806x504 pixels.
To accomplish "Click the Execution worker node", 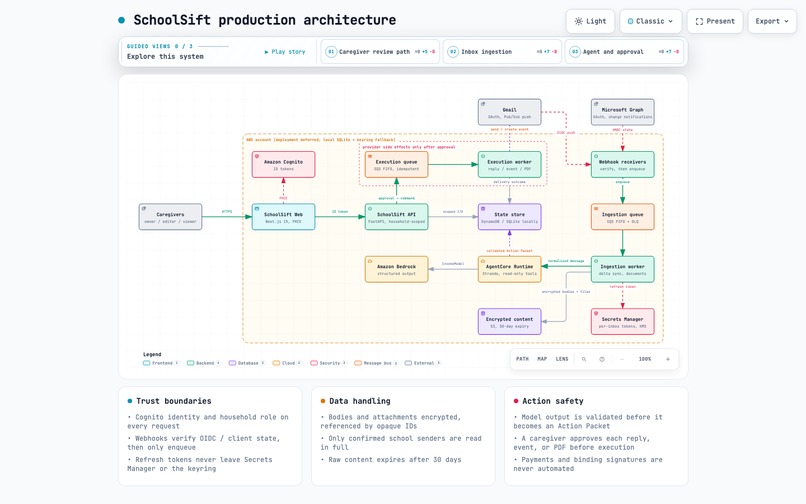I will 509,165.
